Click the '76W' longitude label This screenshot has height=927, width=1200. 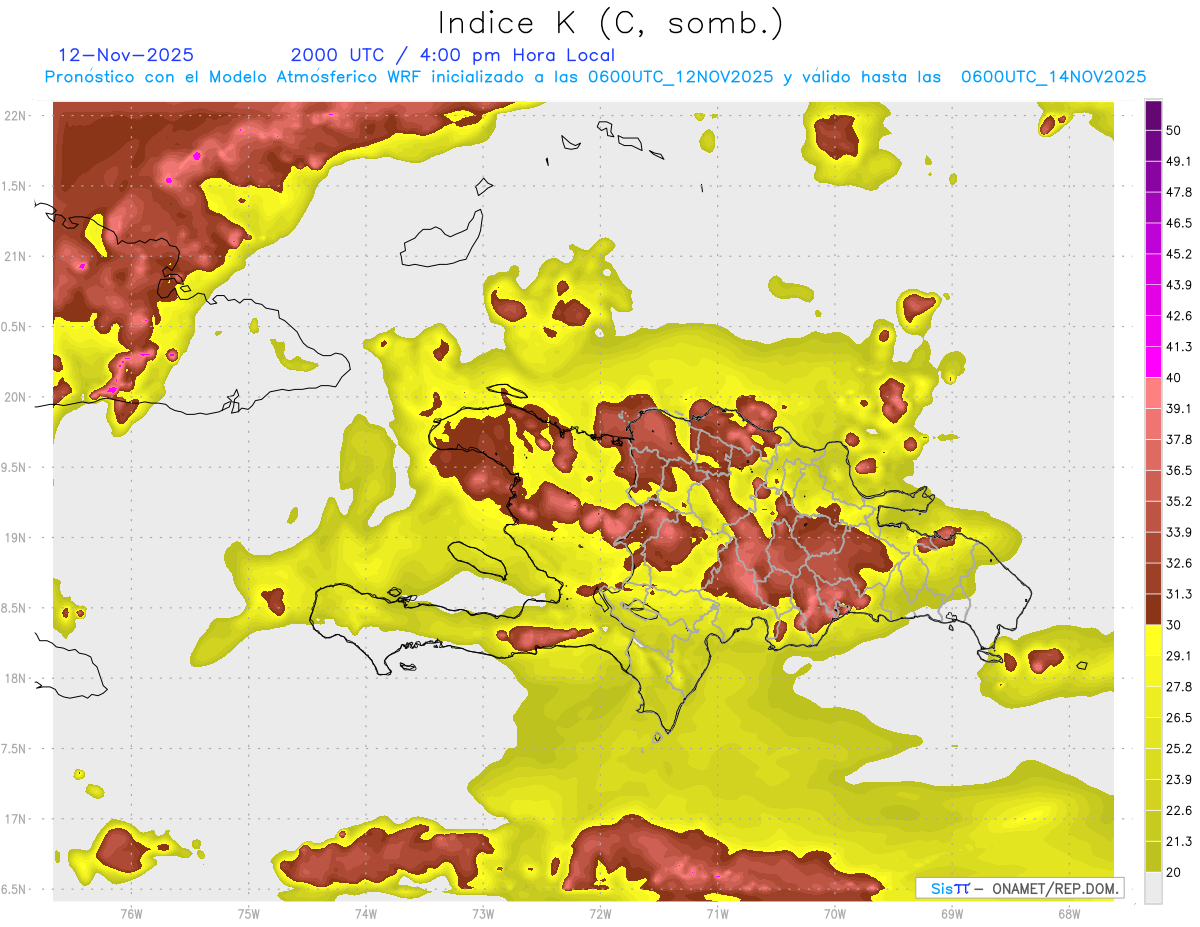pyautogui.click(x=131, y=913)
